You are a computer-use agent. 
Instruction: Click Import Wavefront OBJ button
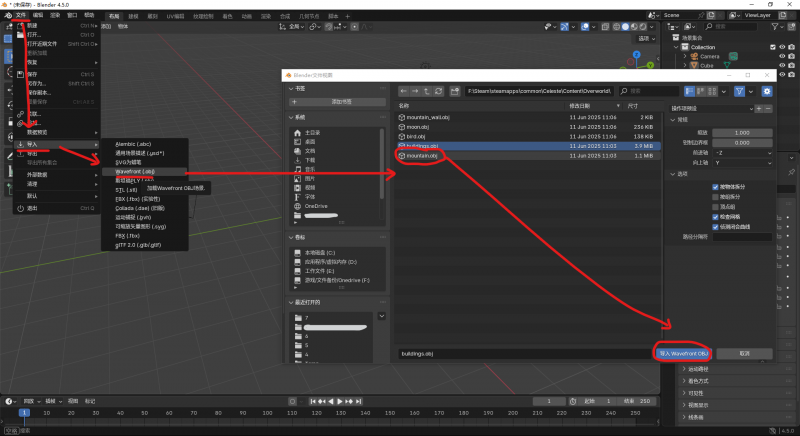(683, 353)
